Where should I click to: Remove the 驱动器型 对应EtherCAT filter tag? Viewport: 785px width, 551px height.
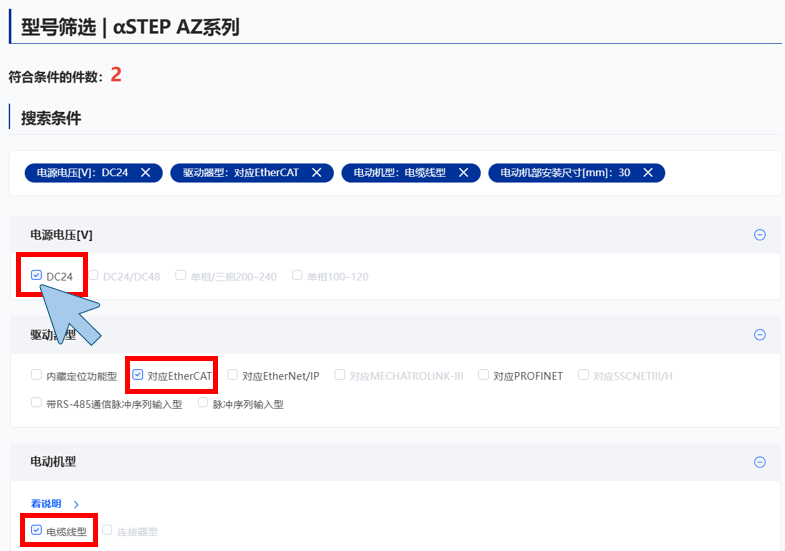point(316,173)
